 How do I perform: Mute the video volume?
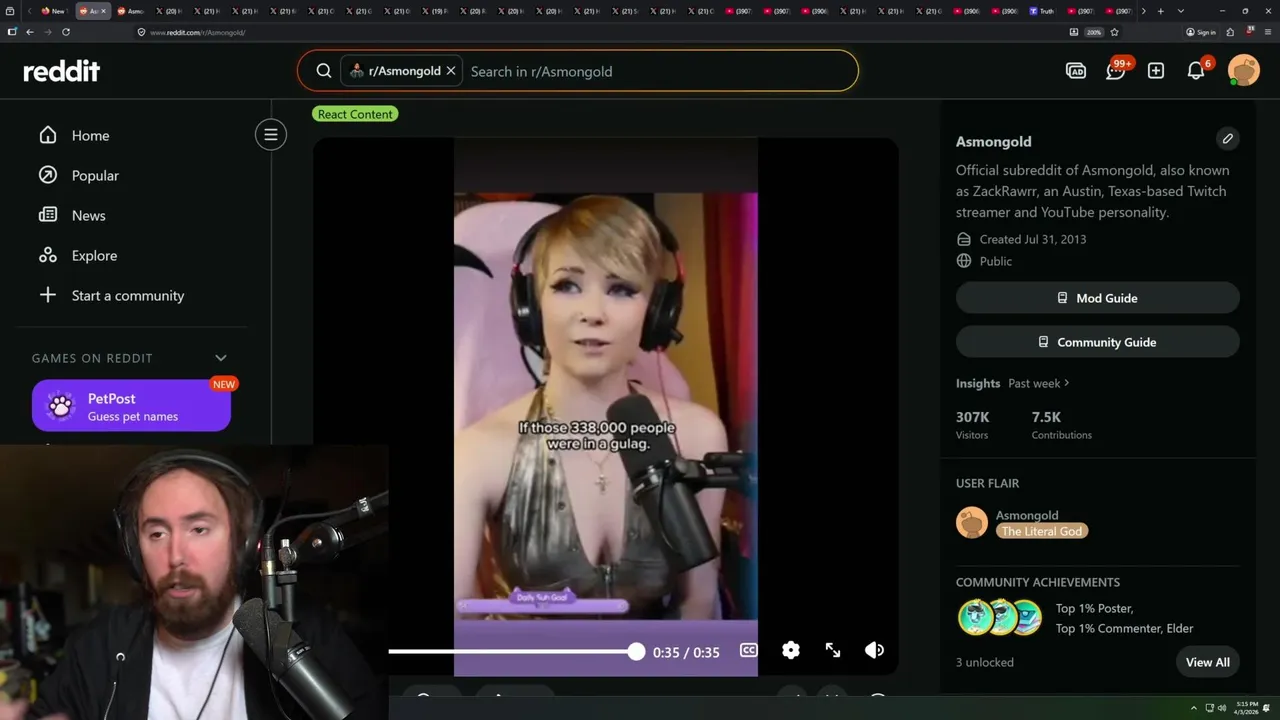pos(874,650)
